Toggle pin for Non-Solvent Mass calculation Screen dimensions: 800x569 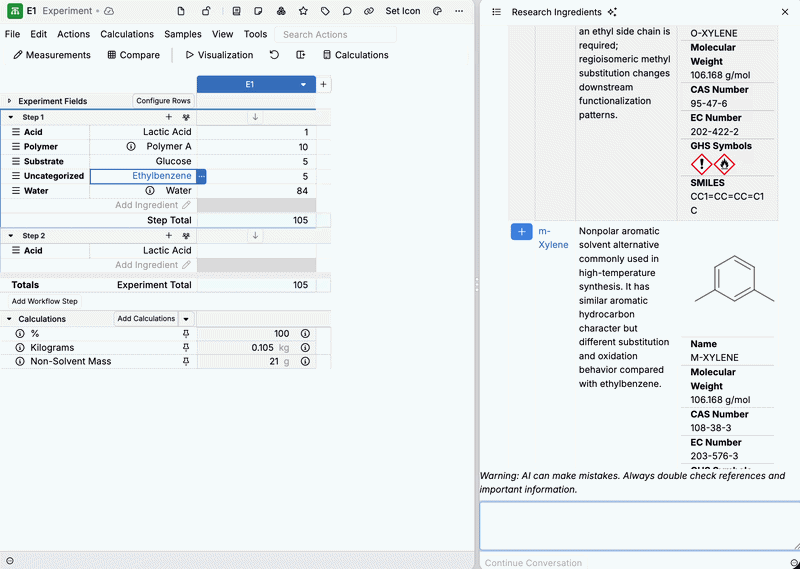click(x=186, y=361)
